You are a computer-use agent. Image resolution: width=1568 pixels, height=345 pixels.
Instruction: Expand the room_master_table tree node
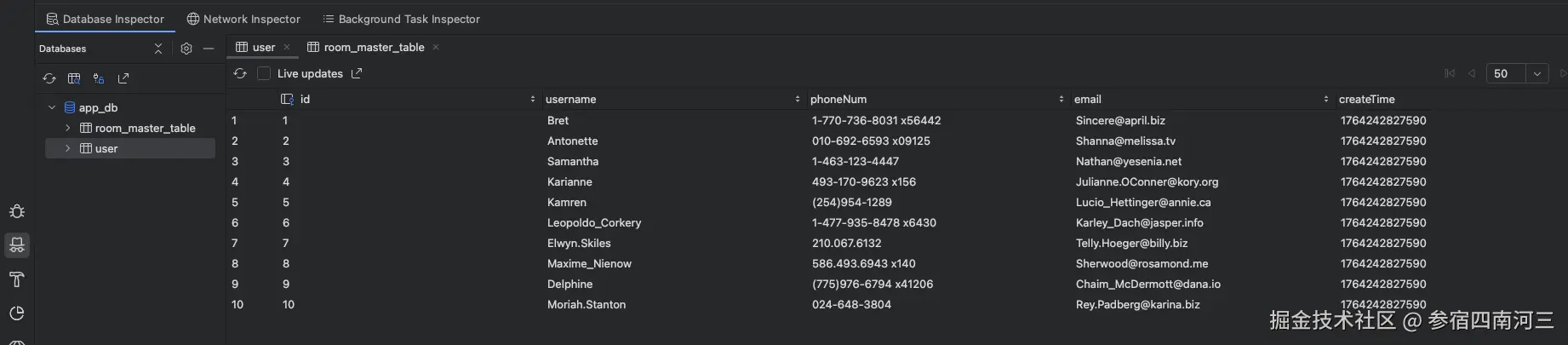pyautogui.click(x=68, y=128)
